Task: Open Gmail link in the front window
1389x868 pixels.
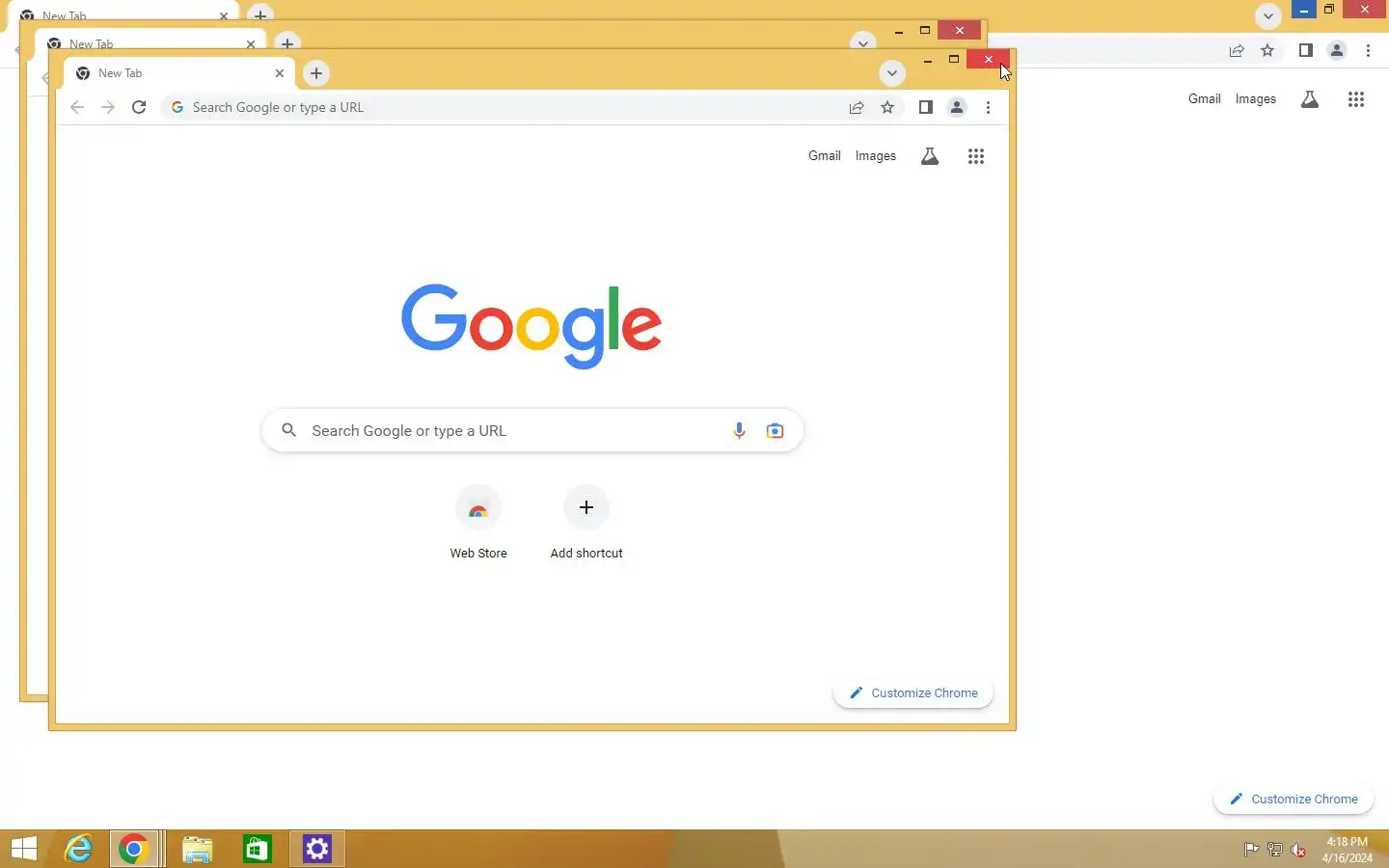Action: click(x=825, y=155)
